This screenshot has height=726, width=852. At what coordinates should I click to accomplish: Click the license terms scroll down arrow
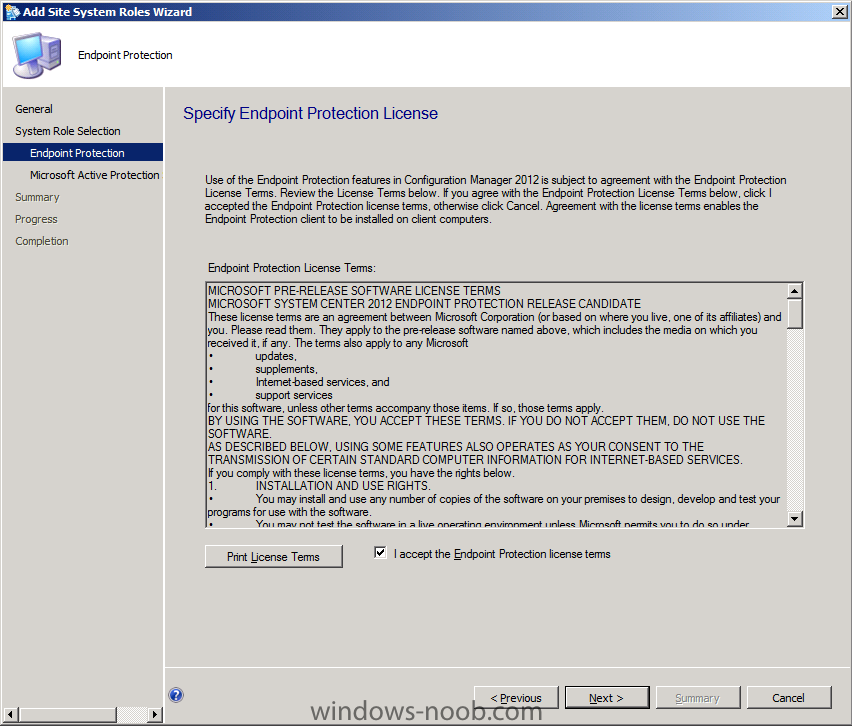pyautogui.click(x=794, y=518)
